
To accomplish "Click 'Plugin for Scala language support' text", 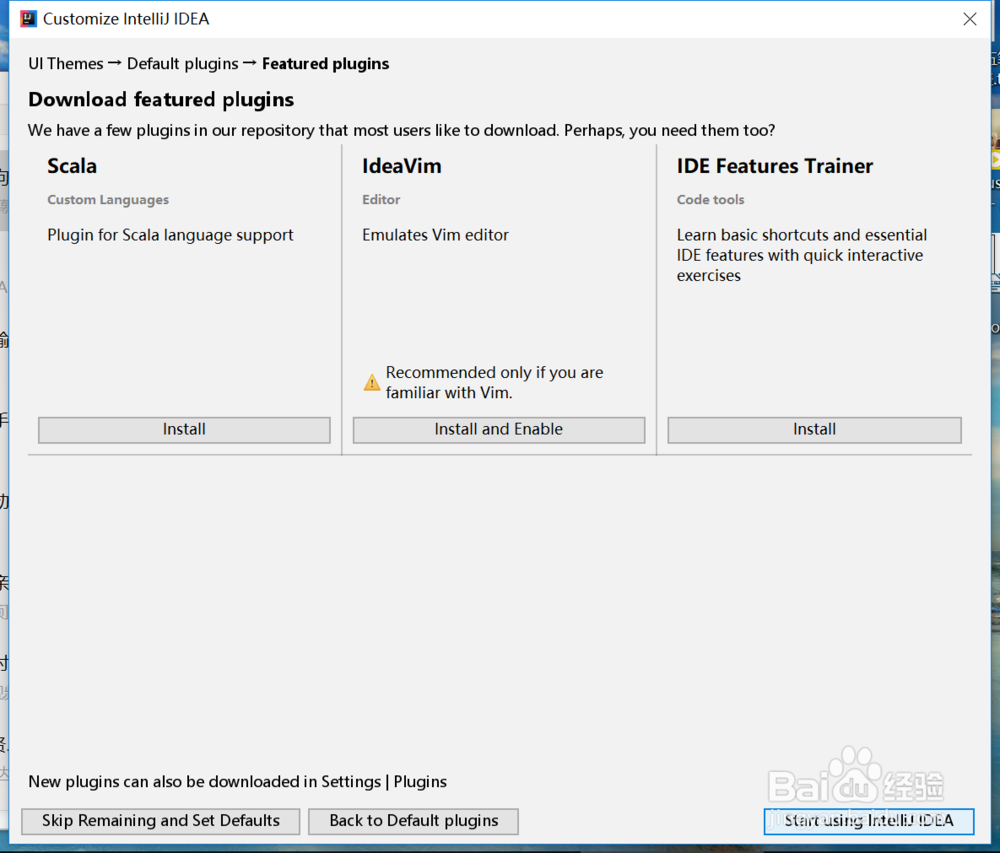I will [170, 235].
